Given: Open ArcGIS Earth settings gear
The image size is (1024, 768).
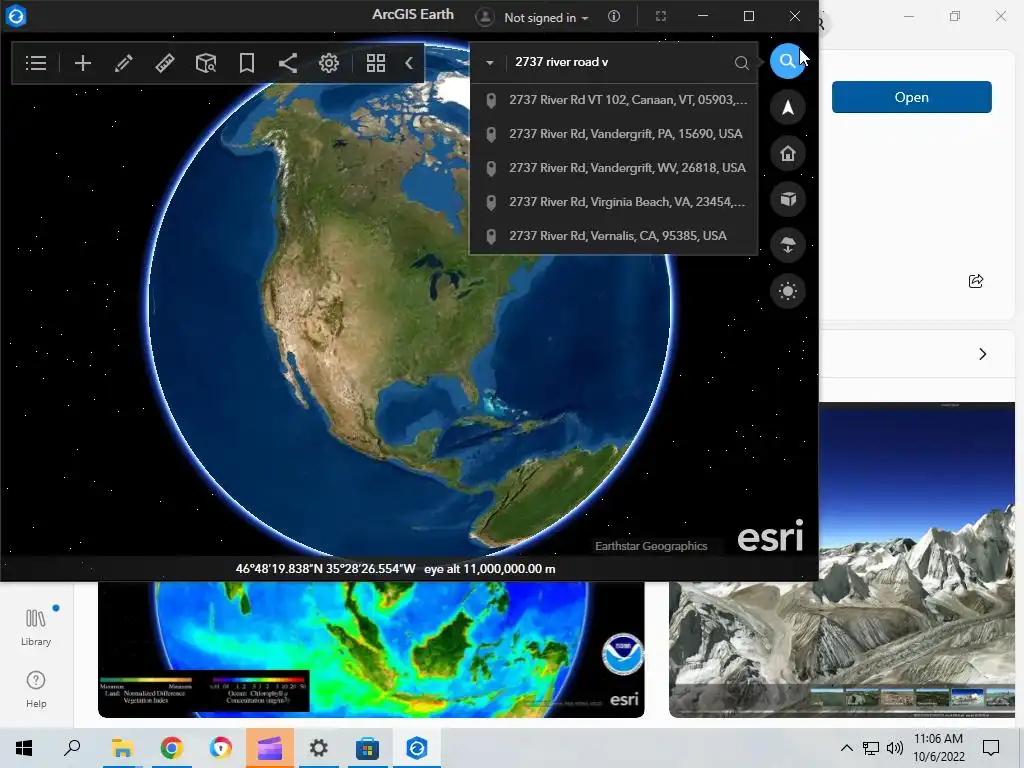Looking at the screenshot, I should [329, 63].
